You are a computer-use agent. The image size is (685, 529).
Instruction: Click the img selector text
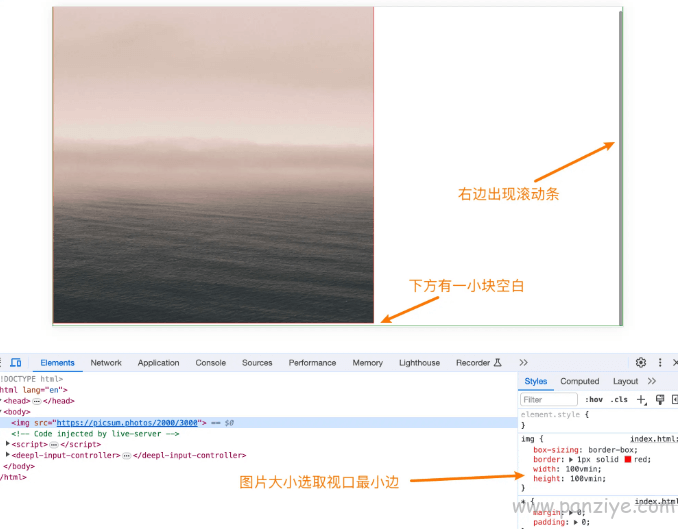(x=527, y=439)
